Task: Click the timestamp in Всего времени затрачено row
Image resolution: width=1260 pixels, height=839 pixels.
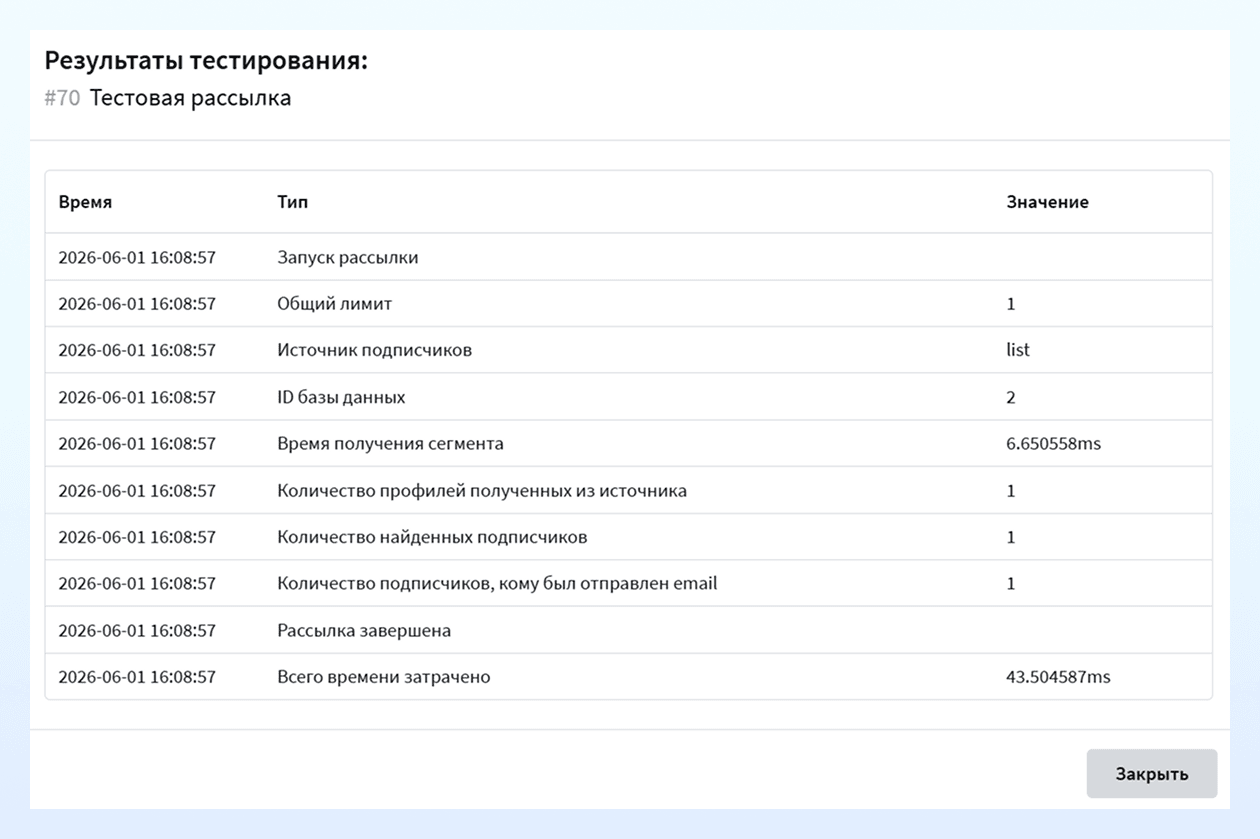Action: click(137, 677)
